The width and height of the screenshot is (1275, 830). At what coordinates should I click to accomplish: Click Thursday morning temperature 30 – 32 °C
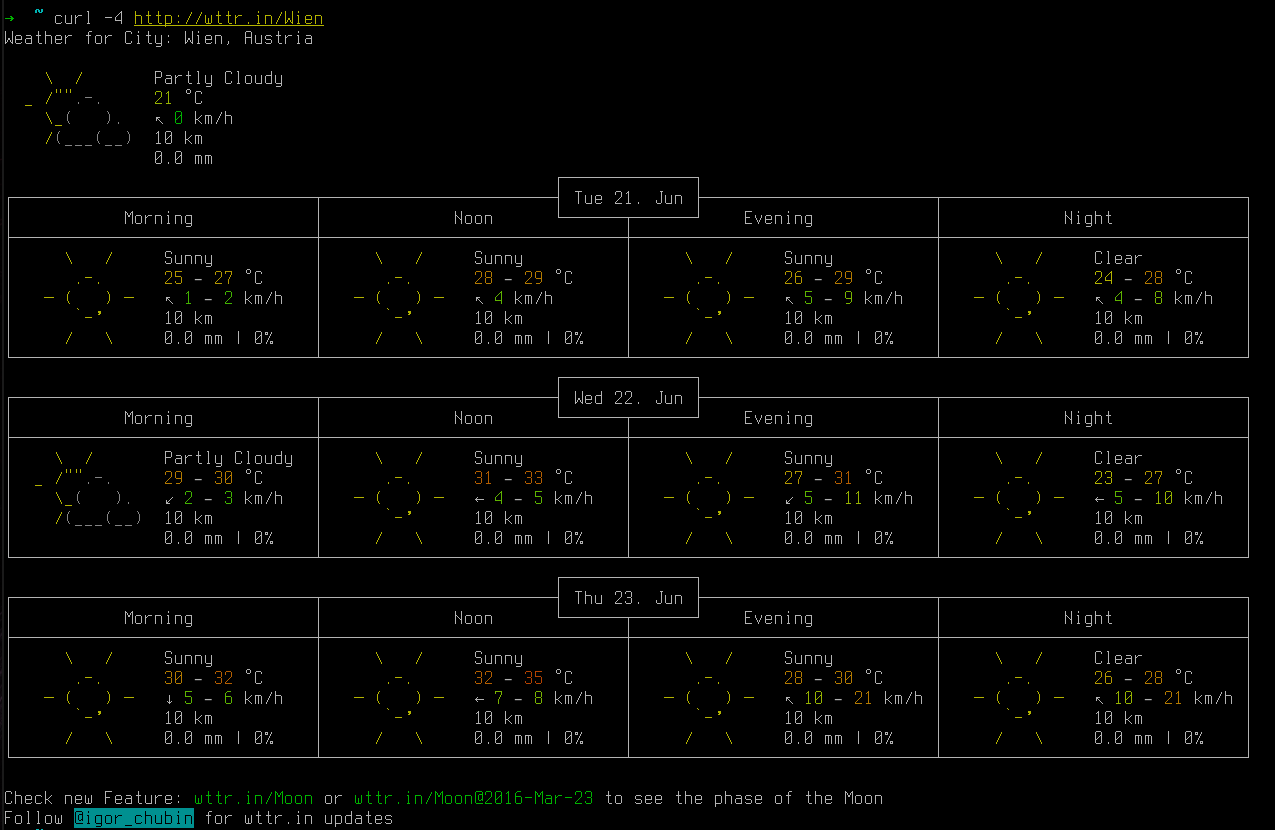[214, 678]
